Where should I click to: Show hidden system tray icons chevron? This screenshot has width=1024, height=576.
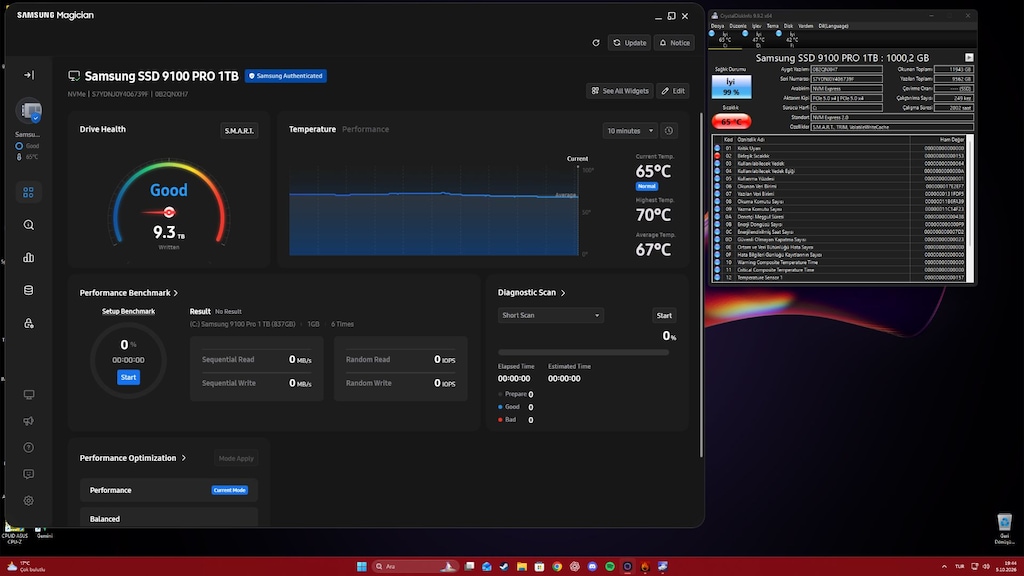pyautogui.click(x=944, y=566)
